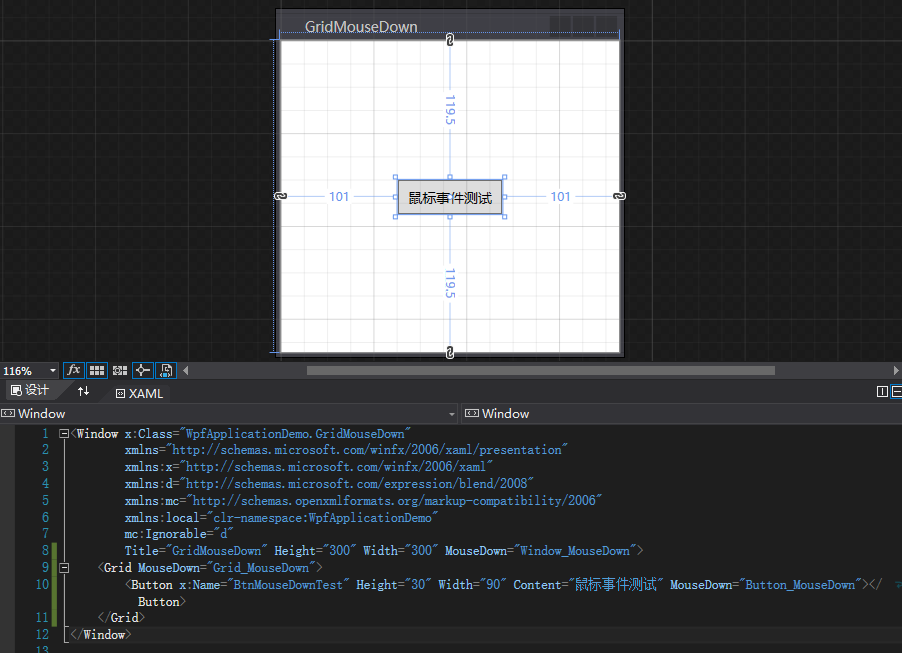Toggle show snap grid button
902x653 pixels.
(x=97, y=371)
